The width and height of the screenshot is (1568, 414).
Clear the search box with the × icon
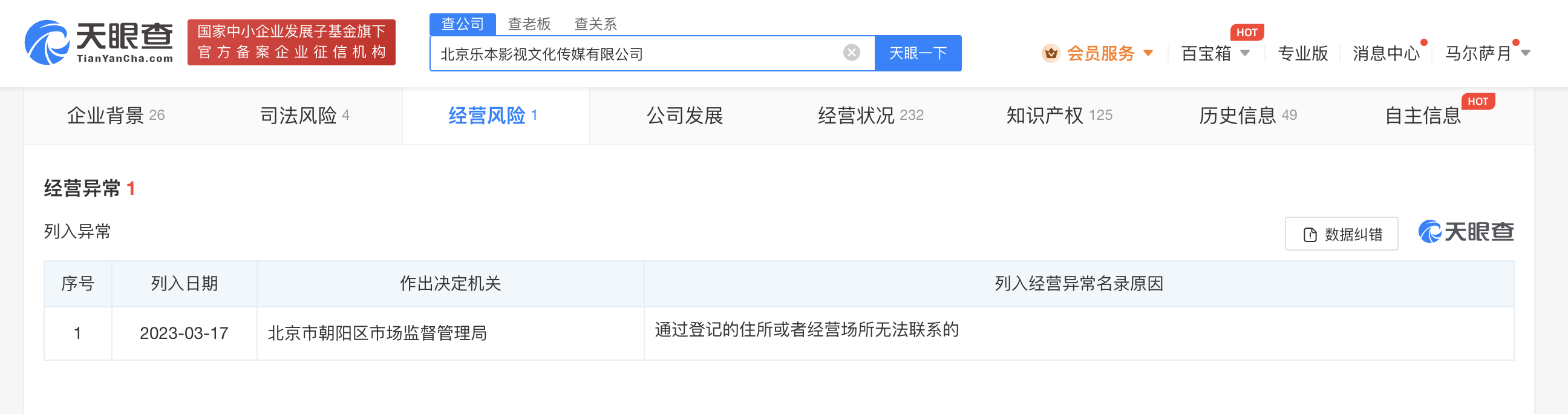(x=851, y=53)
